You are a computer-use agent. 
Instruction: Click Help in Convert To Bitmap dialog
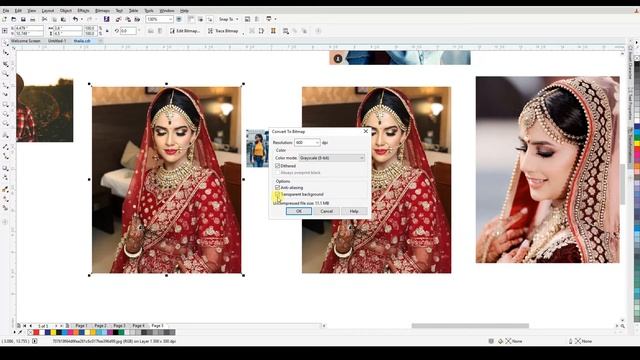tap(354, 211)
